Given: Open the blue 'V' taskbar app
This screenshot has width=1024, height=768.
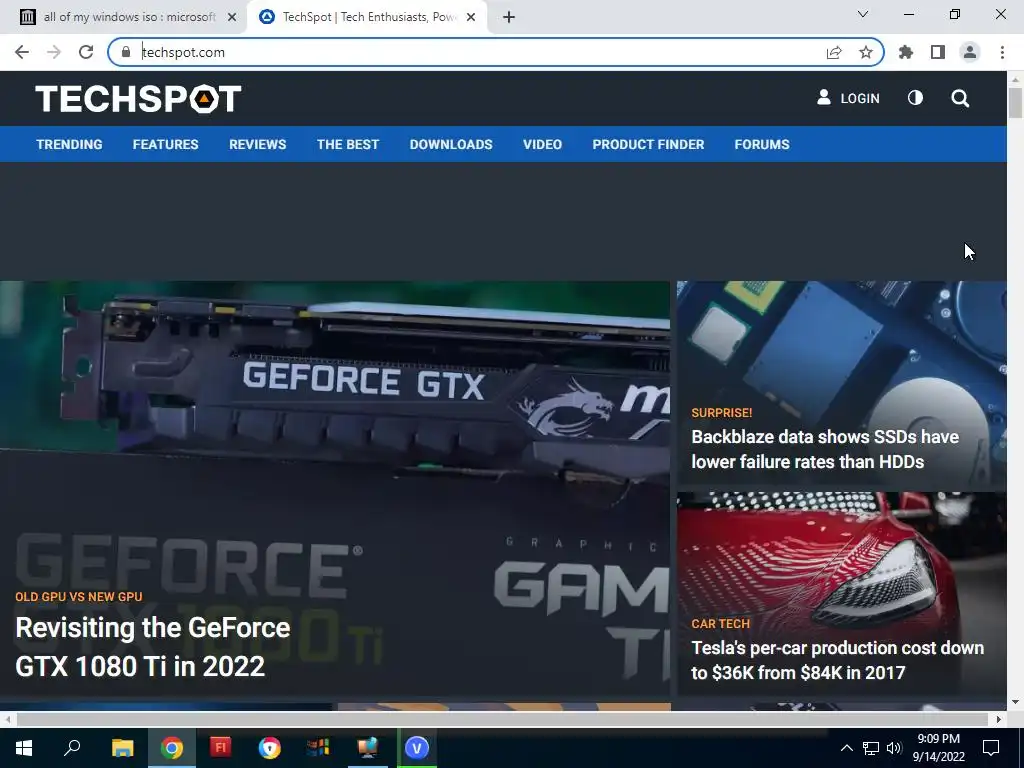Looking at the screenshot, I should (x=417, y=748).
